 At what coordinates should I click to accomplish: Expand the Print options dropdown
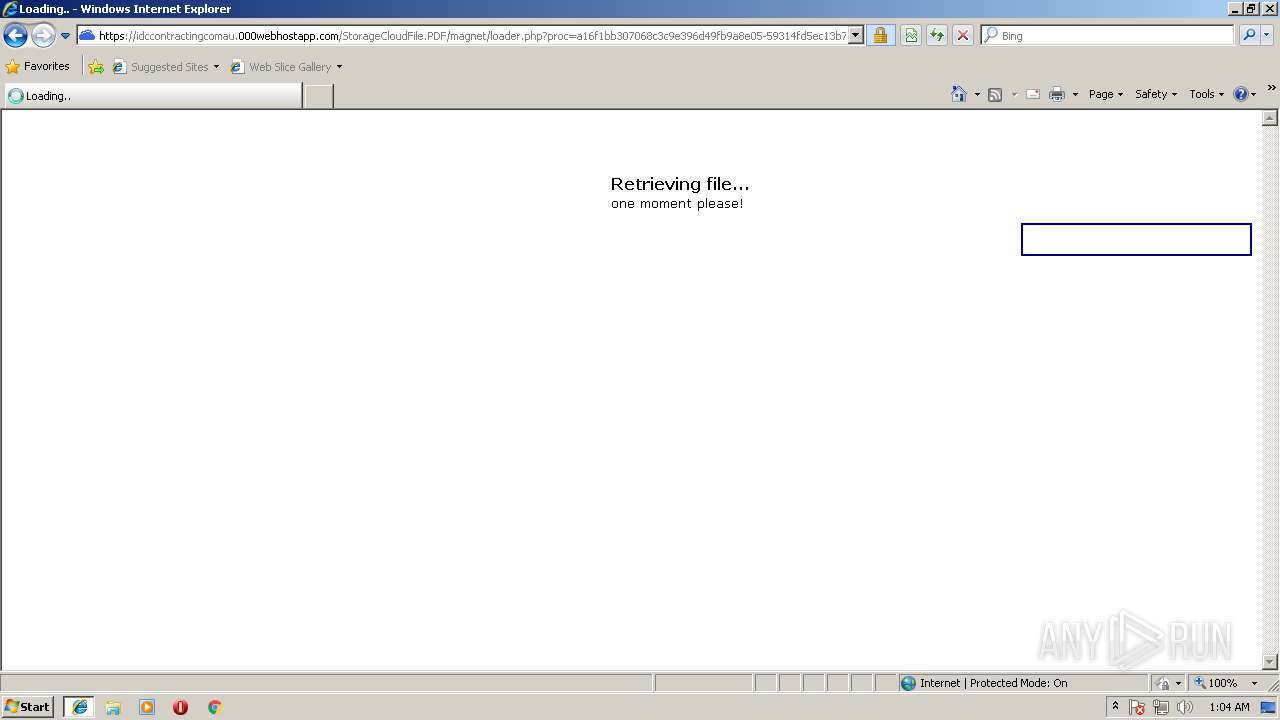coord(1075,94)
